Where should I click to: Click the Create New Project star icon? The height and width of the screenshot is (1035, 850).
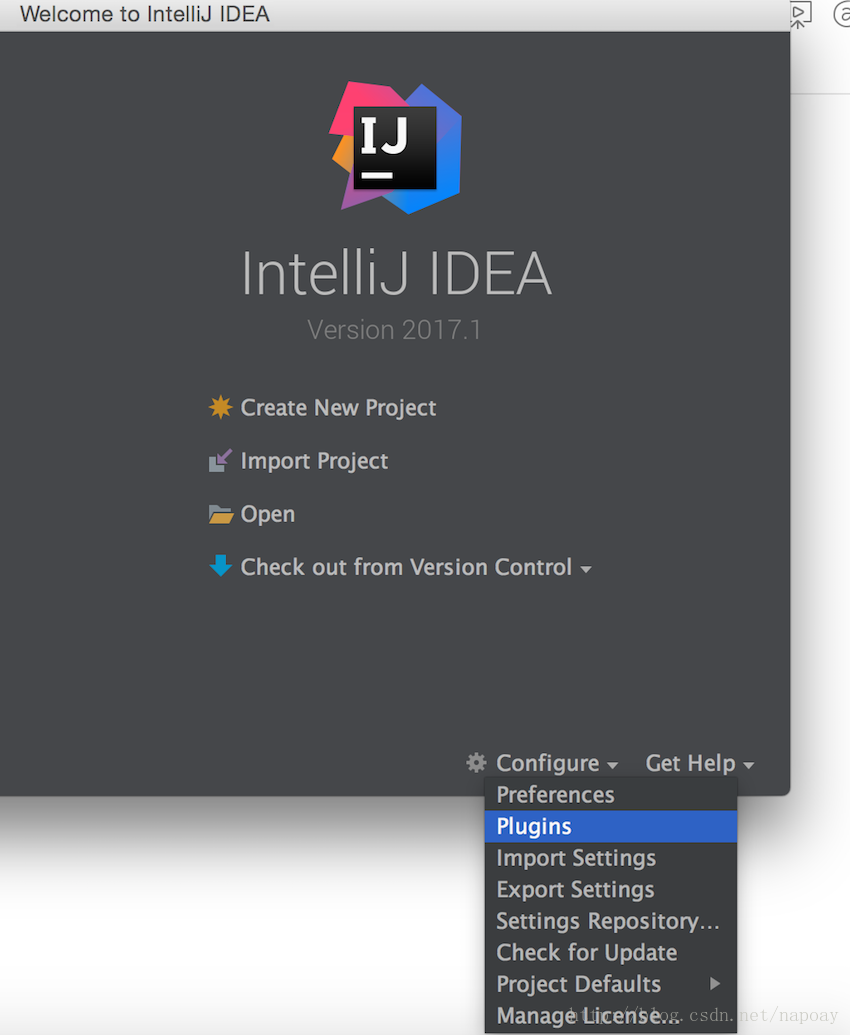(220, 407)
